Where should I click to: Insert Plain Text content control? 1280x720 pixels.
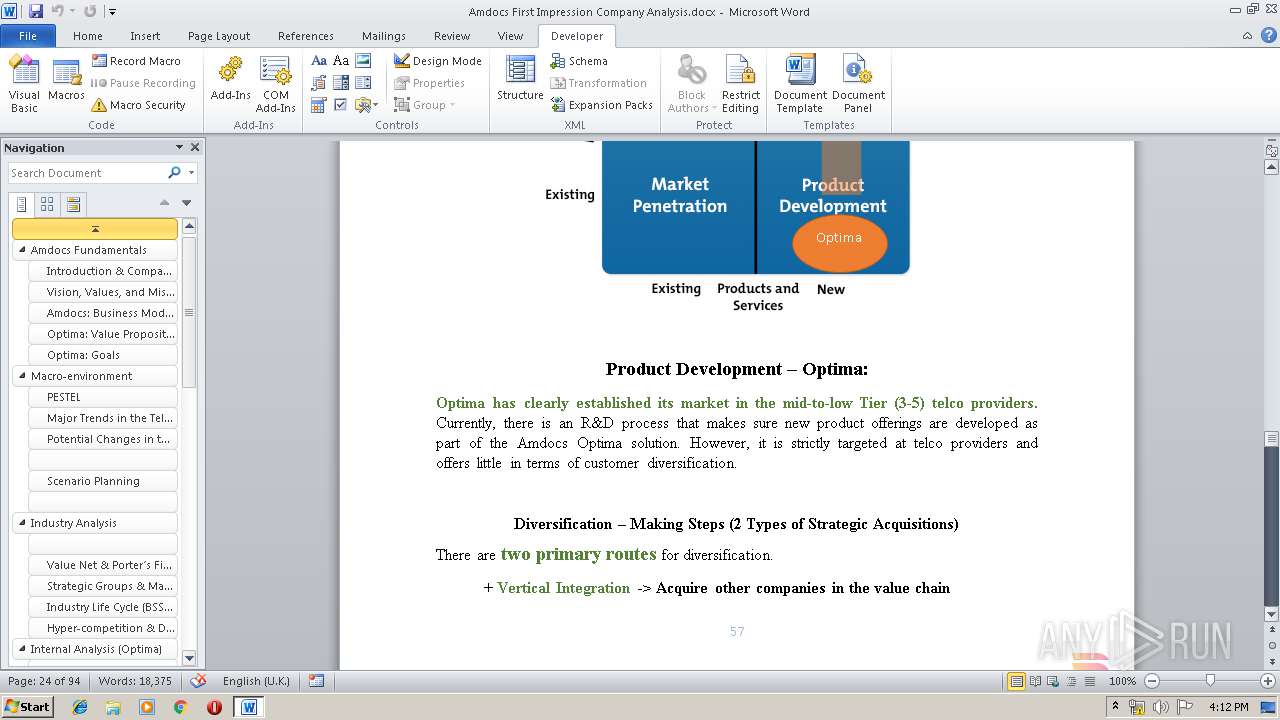coord(341,61)
